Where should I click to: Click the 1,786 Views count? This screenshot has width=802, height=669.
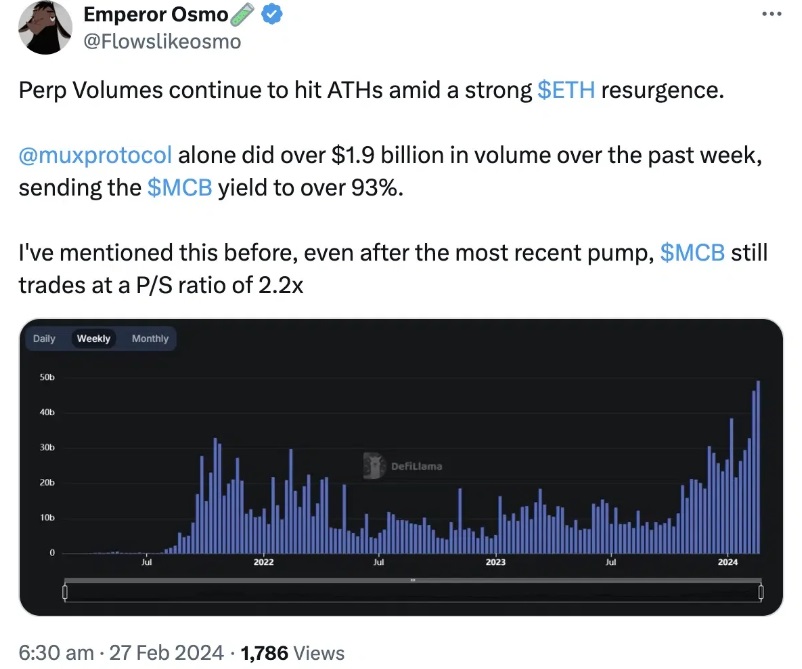(x=293, y=653)
